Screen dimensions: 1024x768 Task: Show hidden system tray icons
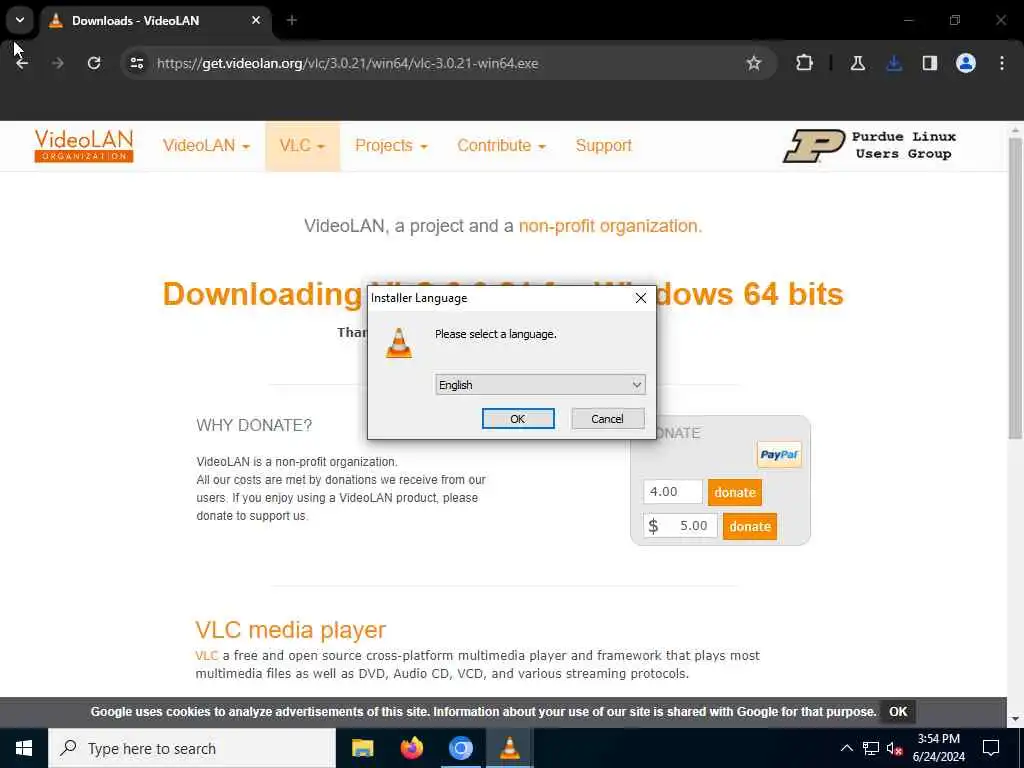[846, 748]
